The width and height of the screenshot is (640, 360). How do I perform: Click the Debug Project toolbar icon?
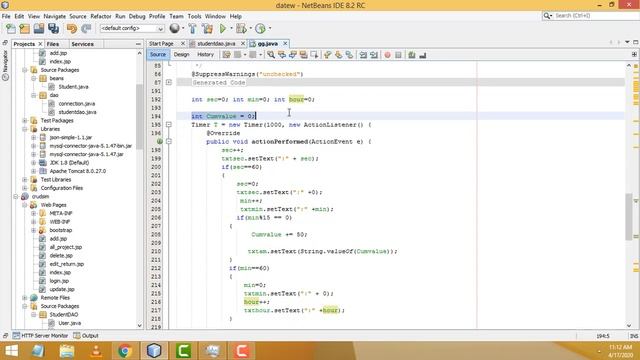coord(241,28)
